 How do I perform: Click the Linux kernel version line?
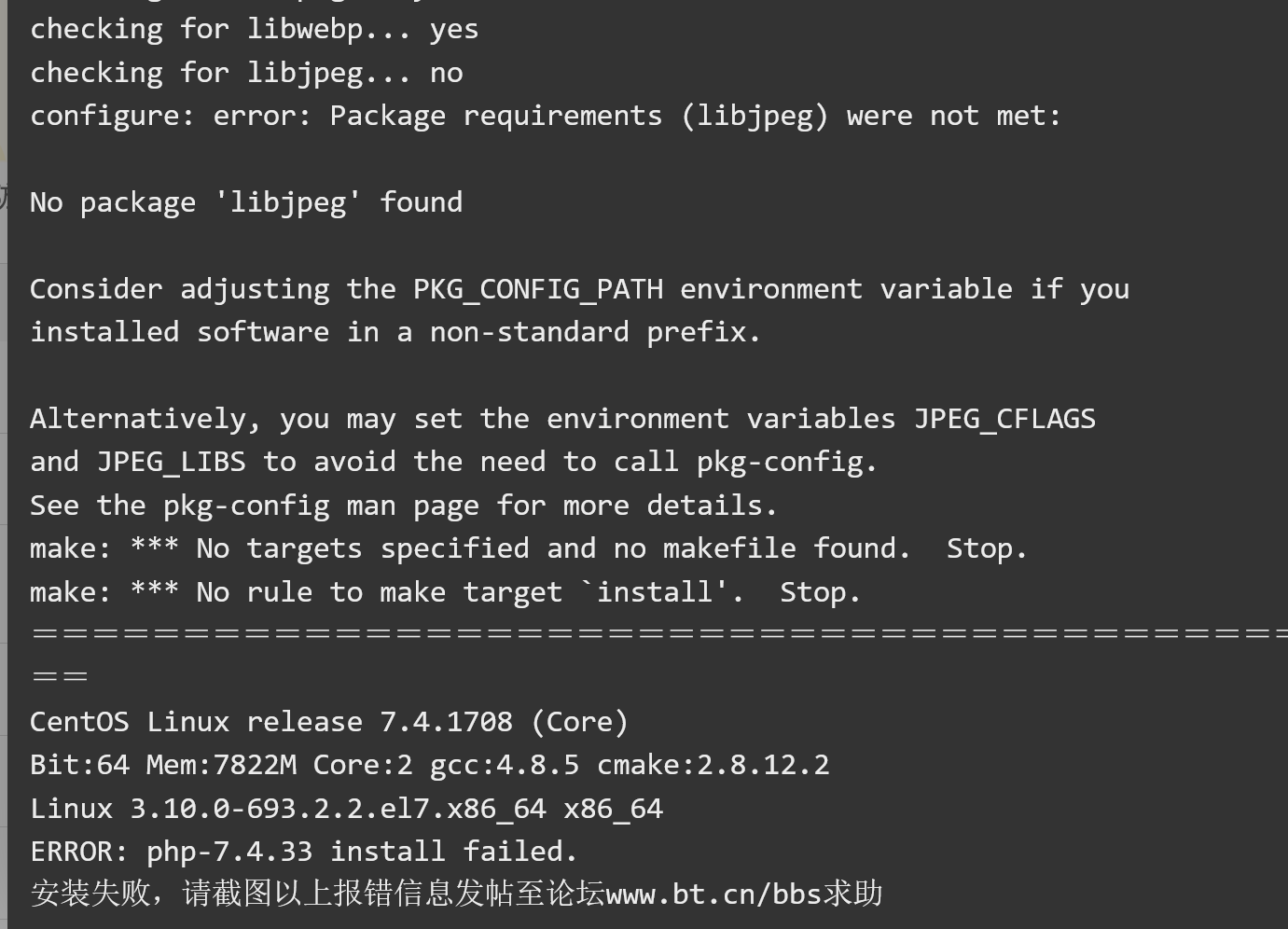click(346, 809)
